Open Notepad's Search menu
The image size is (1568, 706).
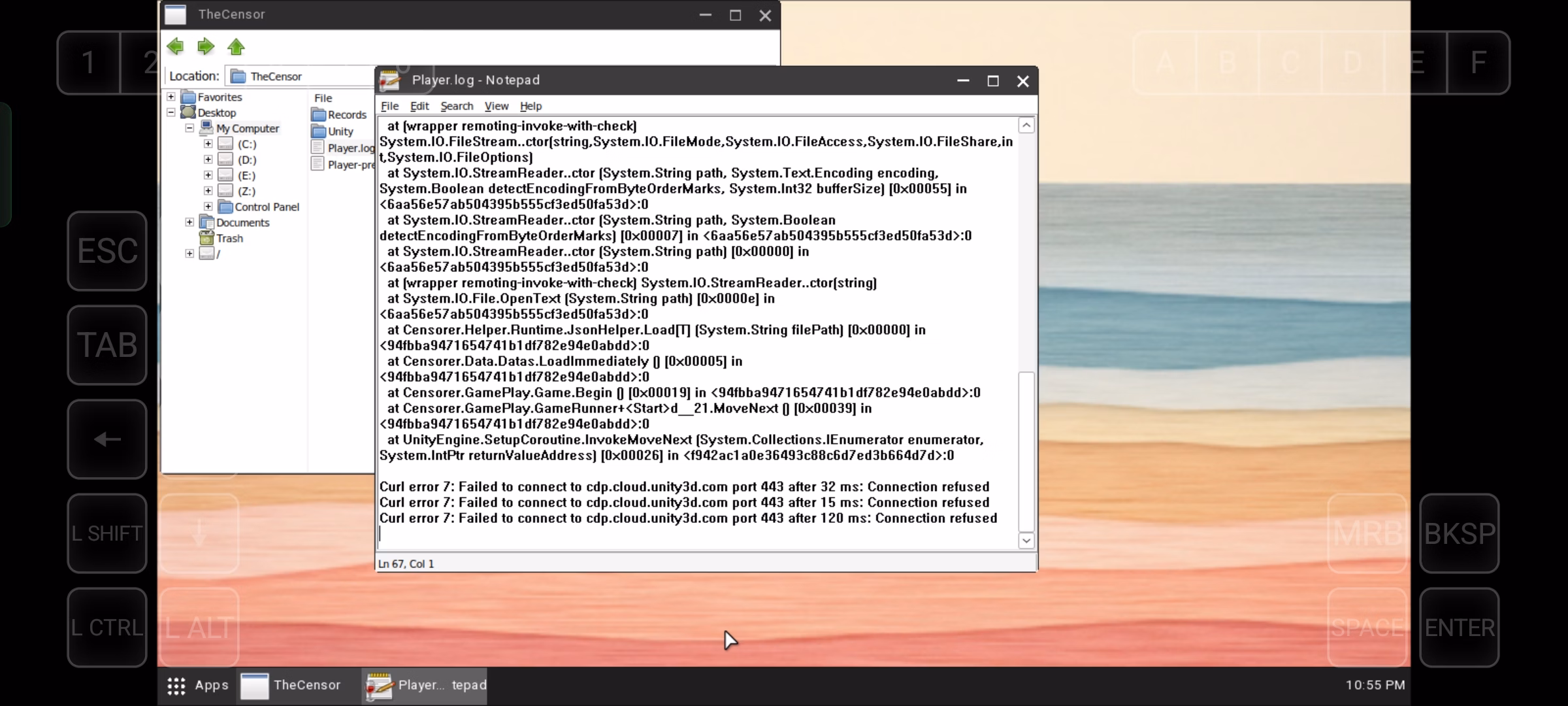point(456,106)
